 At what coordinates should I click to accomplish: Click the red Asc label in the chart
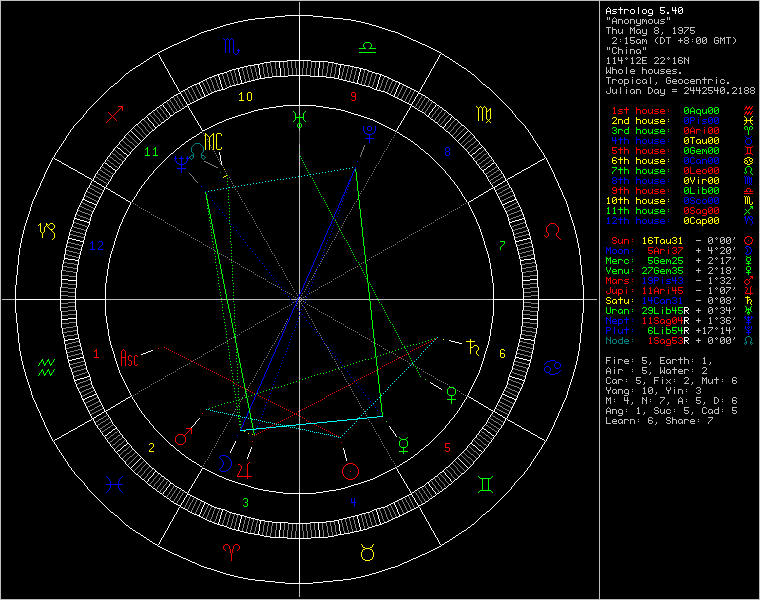pyautogui.click(x=130, y=355)
